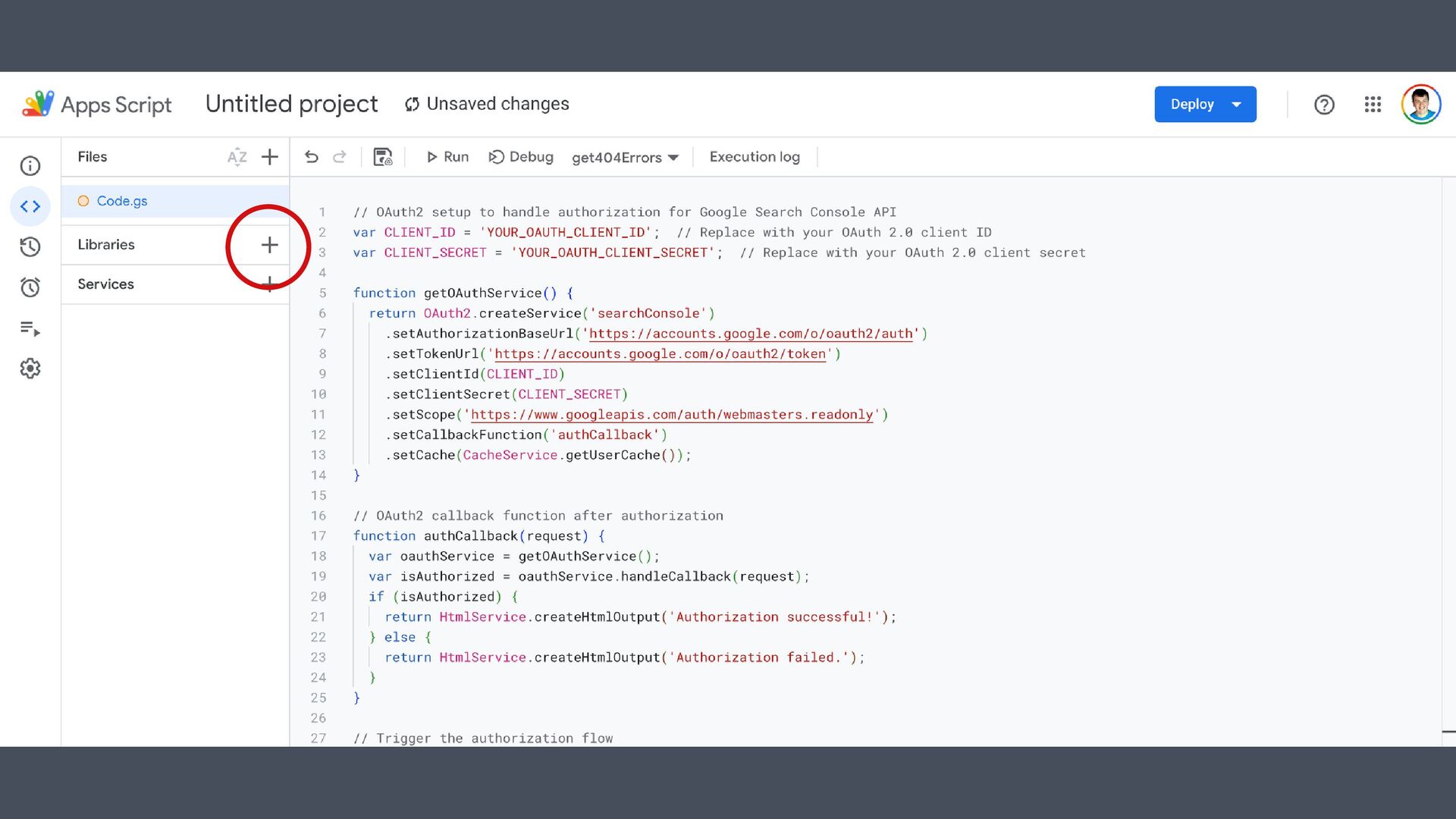1456x819 pixels.
Task: Expand the Deploy button dropdown
Action: 1237,105
